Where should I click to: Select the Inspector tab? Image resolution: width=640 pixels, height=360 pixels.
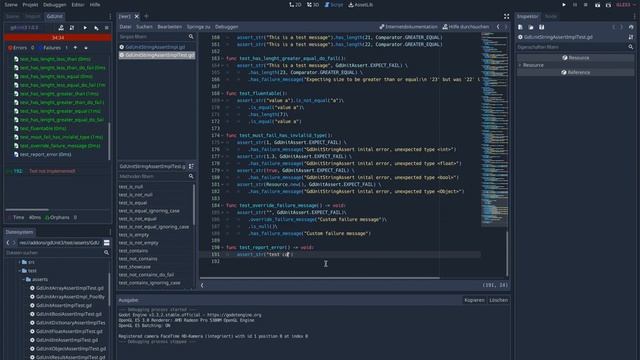(x=527, y=16)
